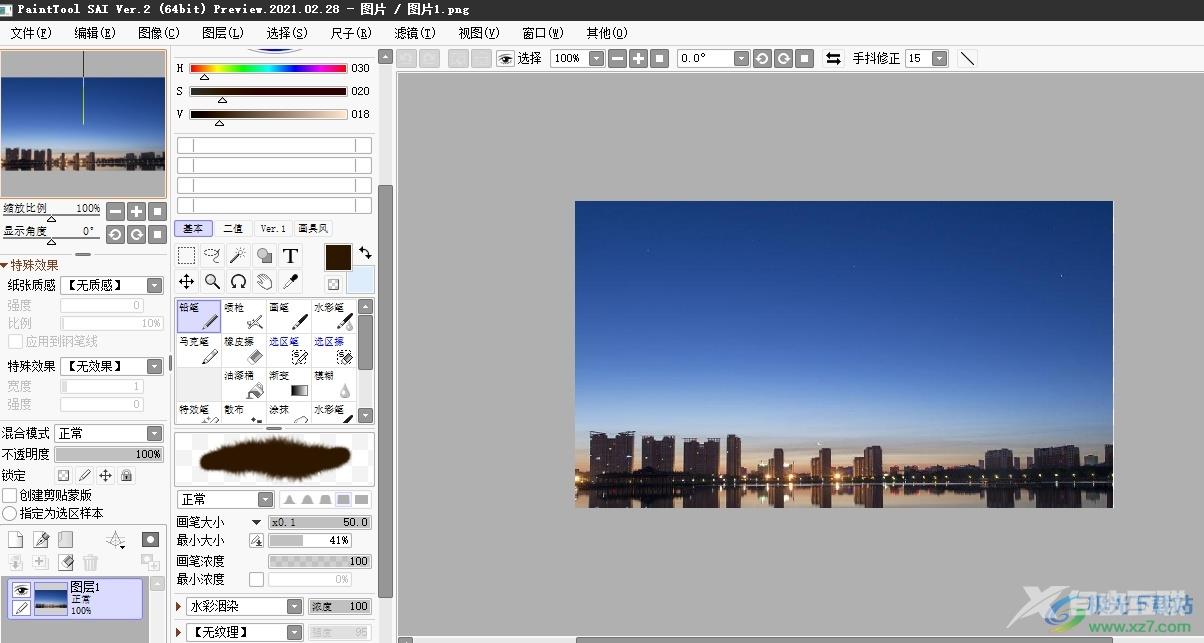1204x643 pixels.
Task: Switch to the Ver.1 brush tab
Action: pos(273,229)
